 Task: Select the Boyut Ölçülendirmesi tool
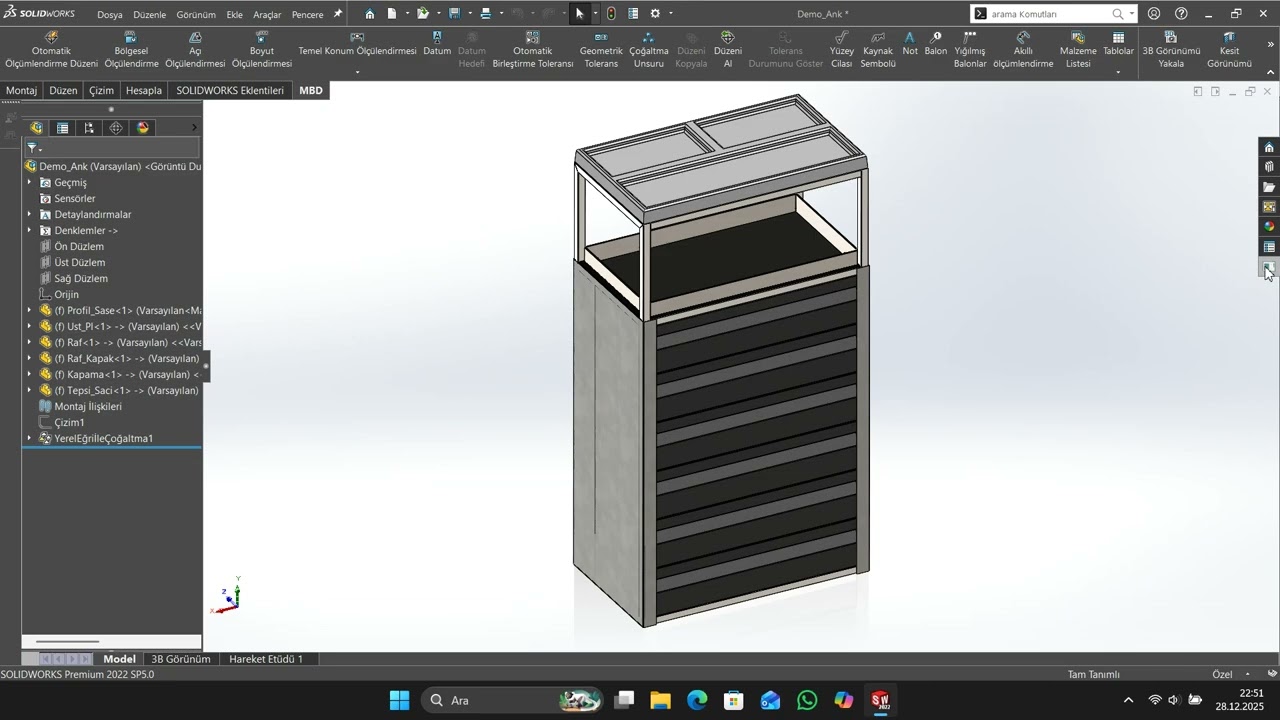[x=262, y=50]
